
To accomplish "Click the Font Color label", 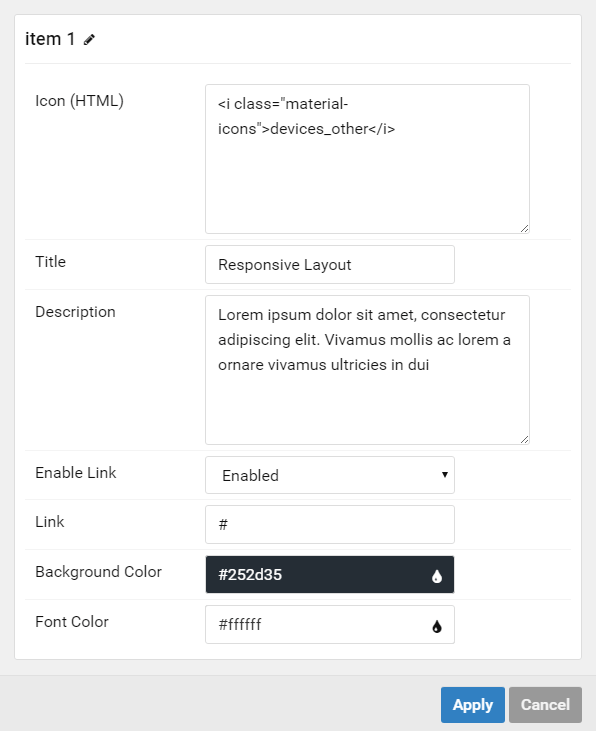I will tap(72, 622).
